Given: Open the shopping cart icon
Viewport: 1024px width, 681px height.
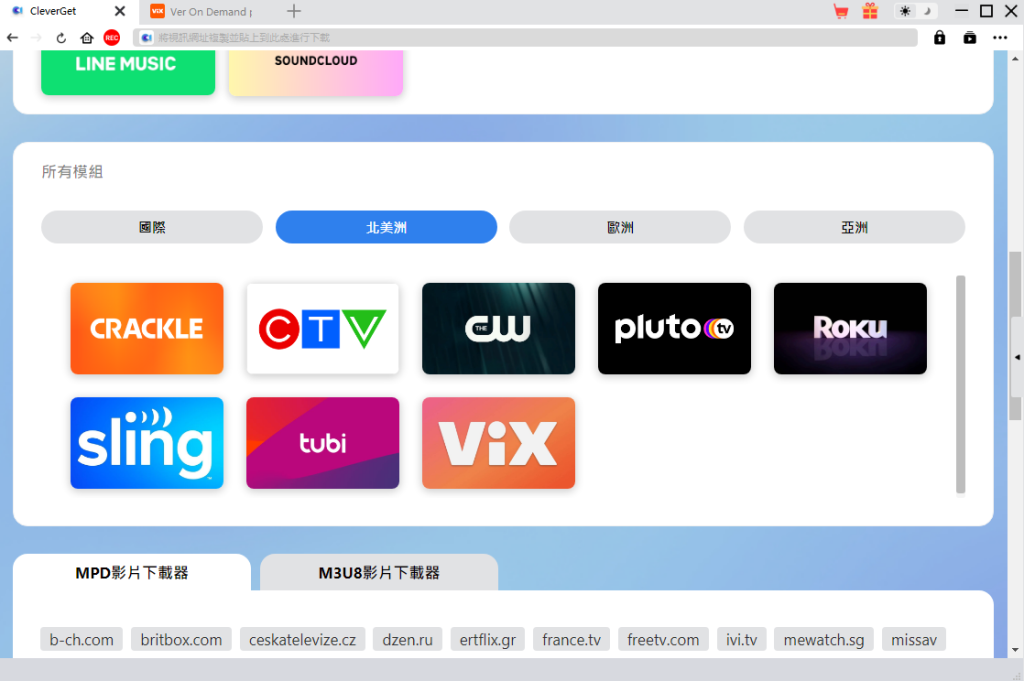Looking at the screenshot, I should (841, 11).
